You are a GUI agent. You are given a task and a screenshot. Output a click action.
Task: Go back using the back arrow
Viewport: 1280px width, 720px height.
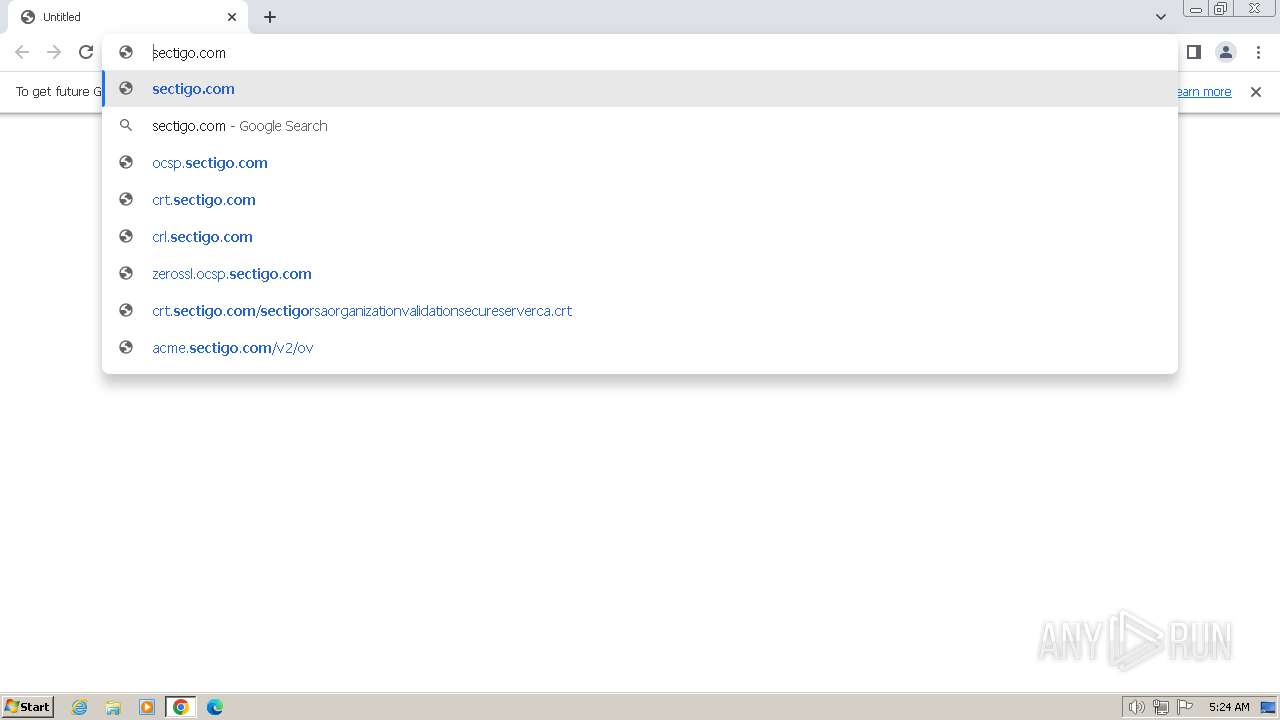coord(22,52)
